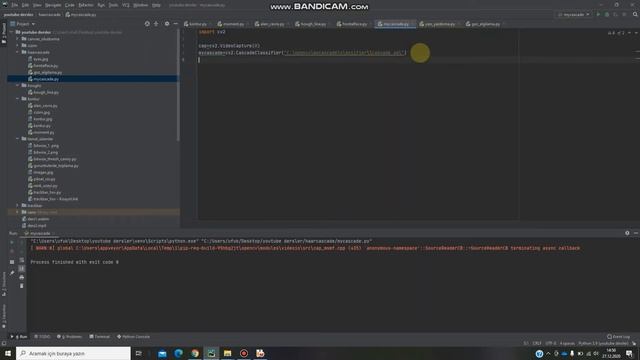
Task: Switch to the hough_line.py editor tab
Action: pyautogui.click(x=311, y=24)
